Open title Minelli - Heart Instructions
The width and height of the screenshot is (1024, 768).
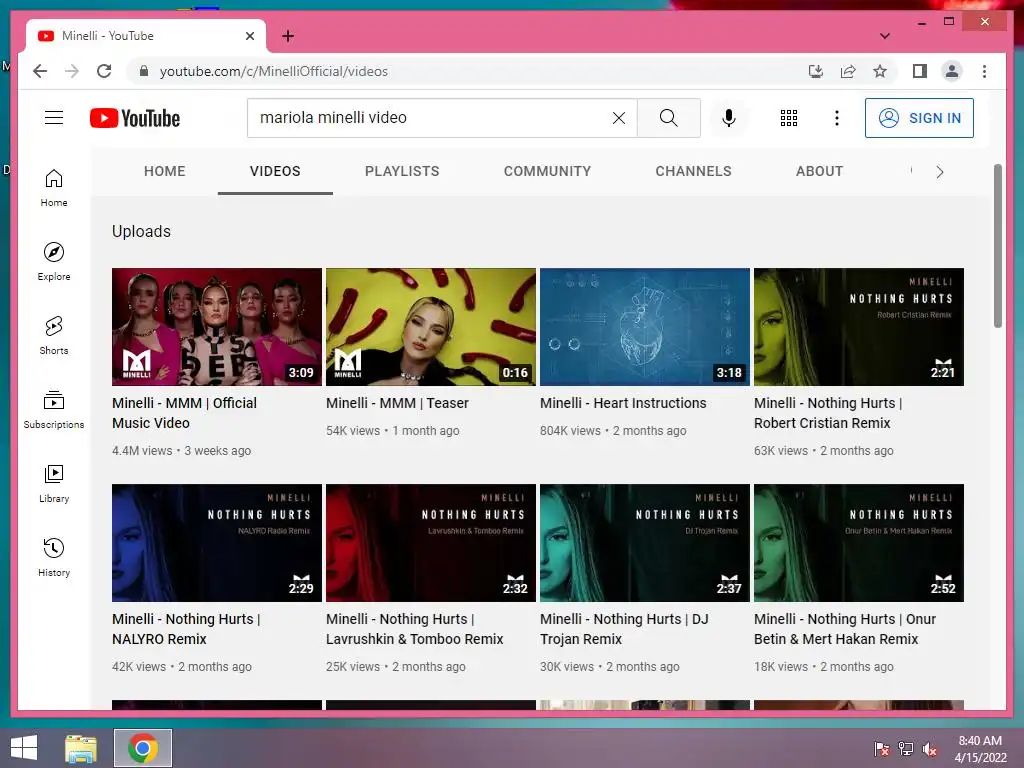[x=623, y=403]
